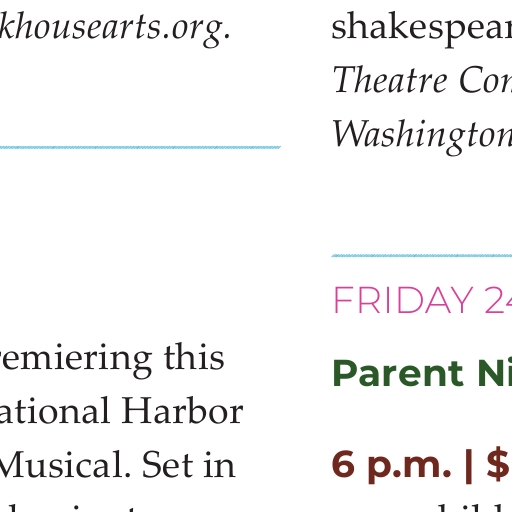Select the italic word Theatre
Screen dimensions: 512x512
click(x=390, y=80)
